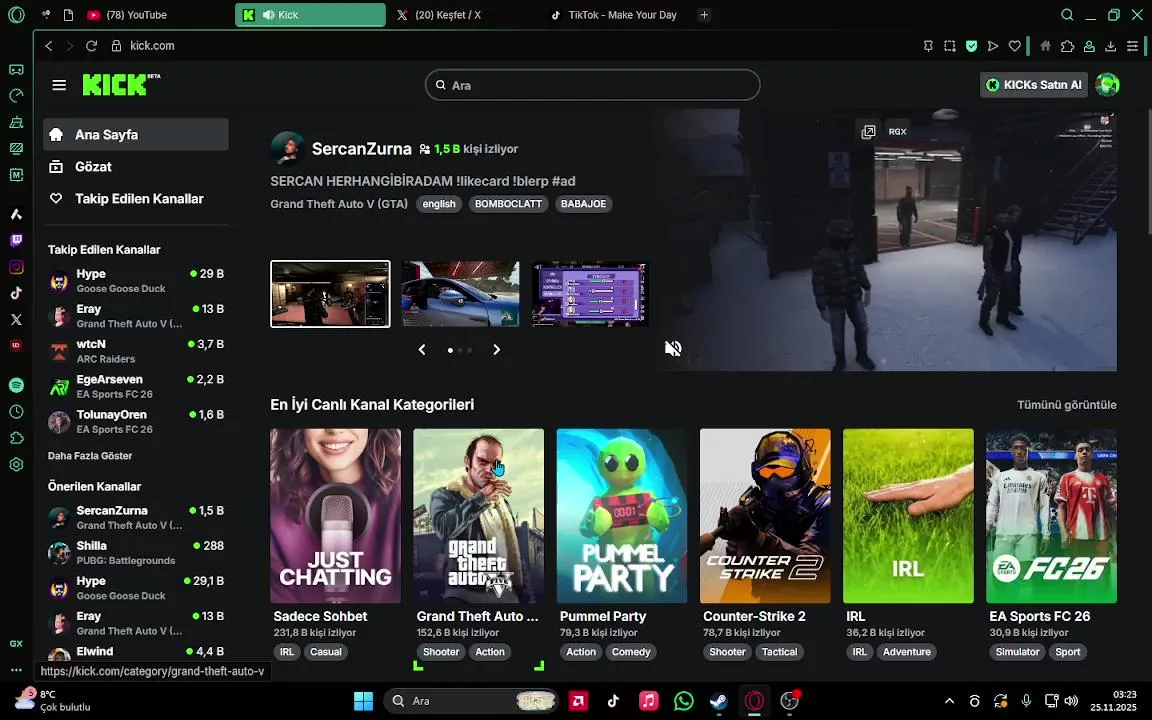Image resolution: width=1152 pixels, height=720 pixels.
Task: Open user profile avatar on Kick
Action: tap(1107, 84)
